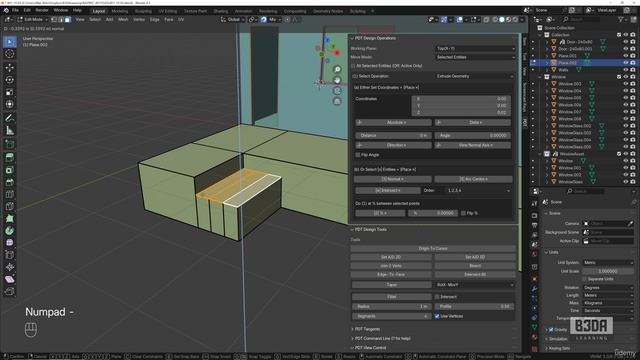Open the Render menu
Viewport: 640px width, 360px height.
(x=42, y=10)
